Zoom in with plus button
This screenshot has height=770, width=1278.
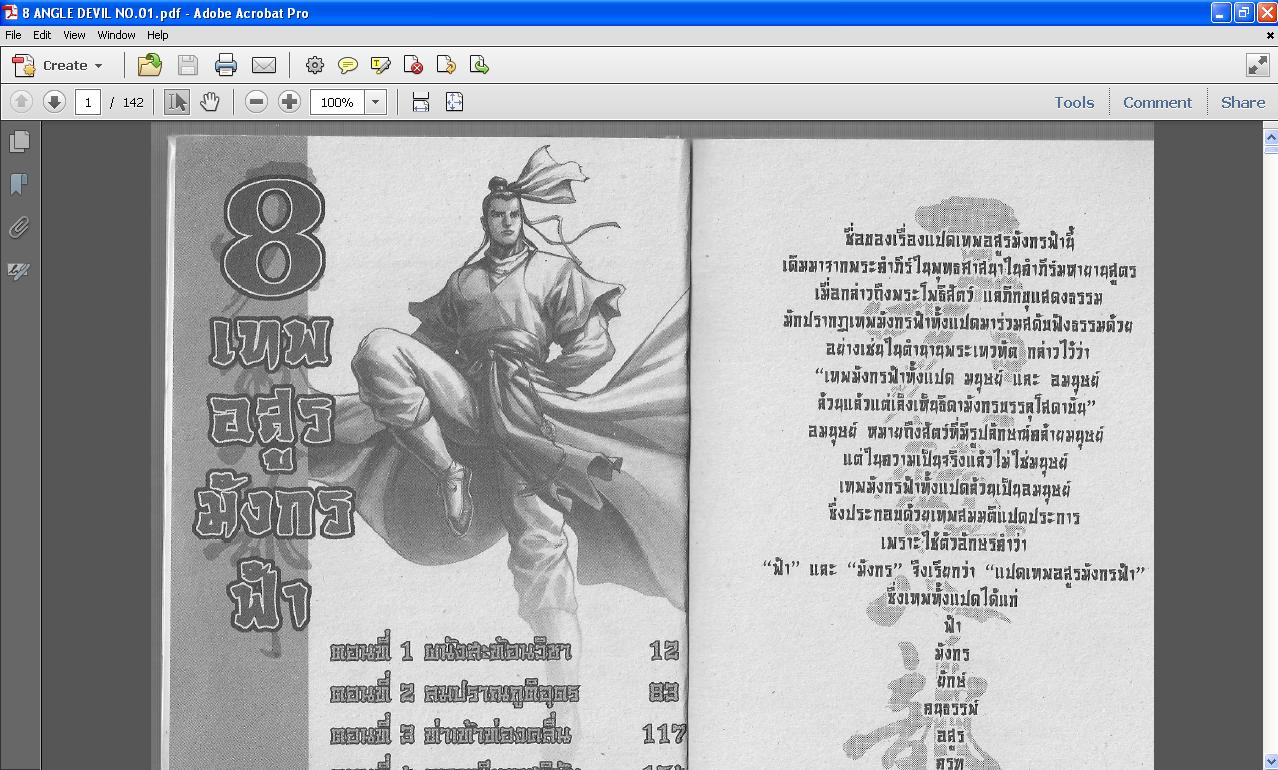coord(289,102)
